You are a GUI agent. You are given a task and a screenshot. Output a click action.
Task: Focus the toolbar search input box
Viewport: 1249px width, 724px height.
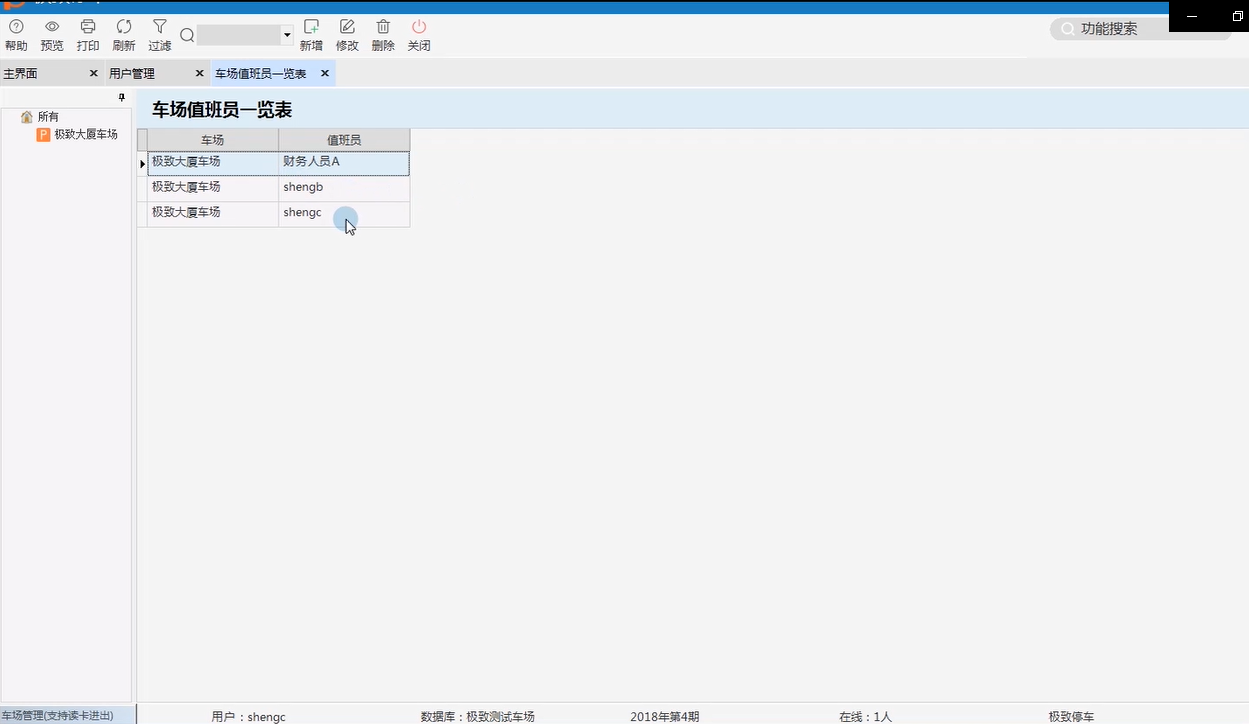(239, 36)
